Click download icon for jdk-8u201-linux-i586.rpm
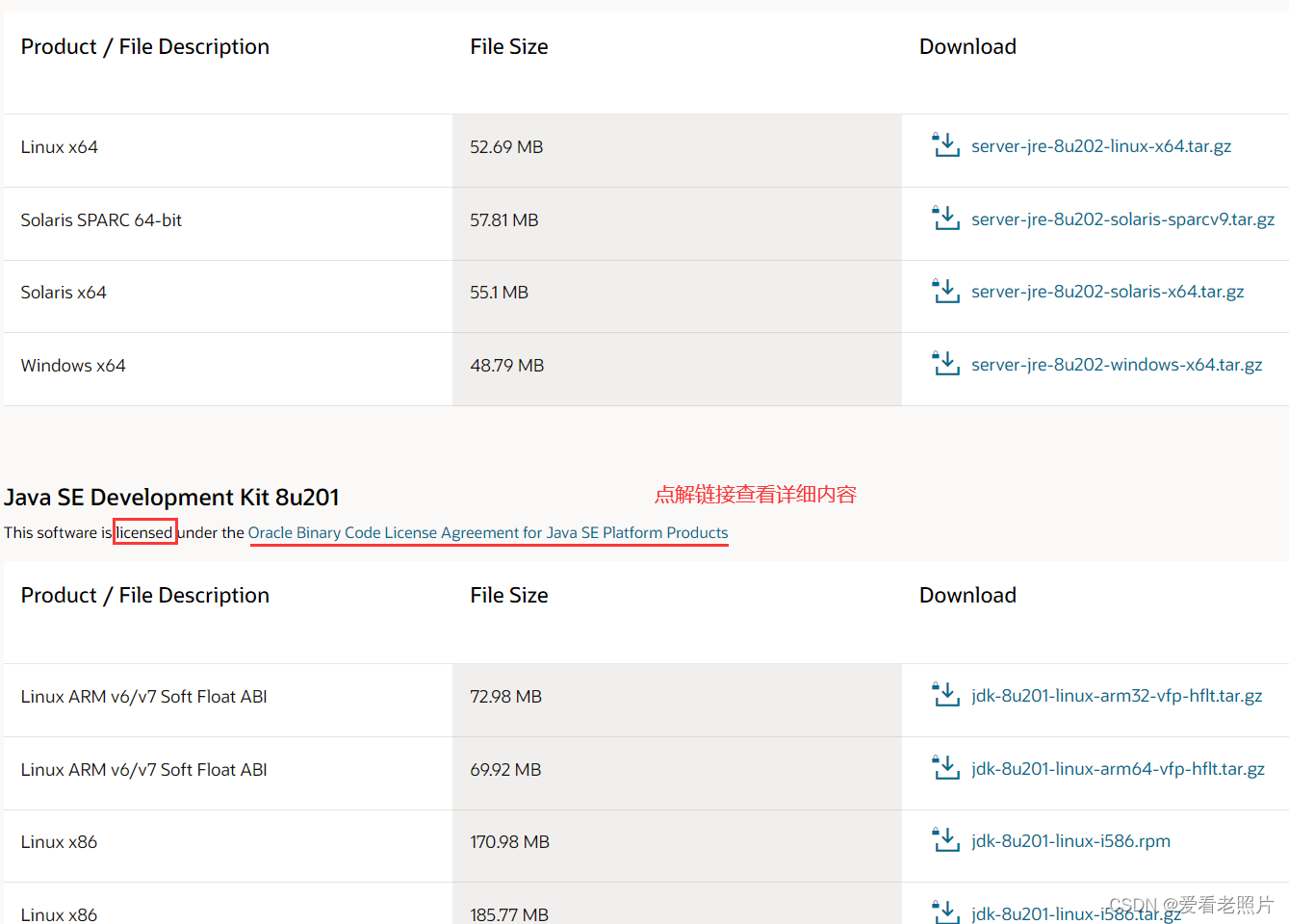The width and height of the screenshot is (1289, 924). (946, 840)
